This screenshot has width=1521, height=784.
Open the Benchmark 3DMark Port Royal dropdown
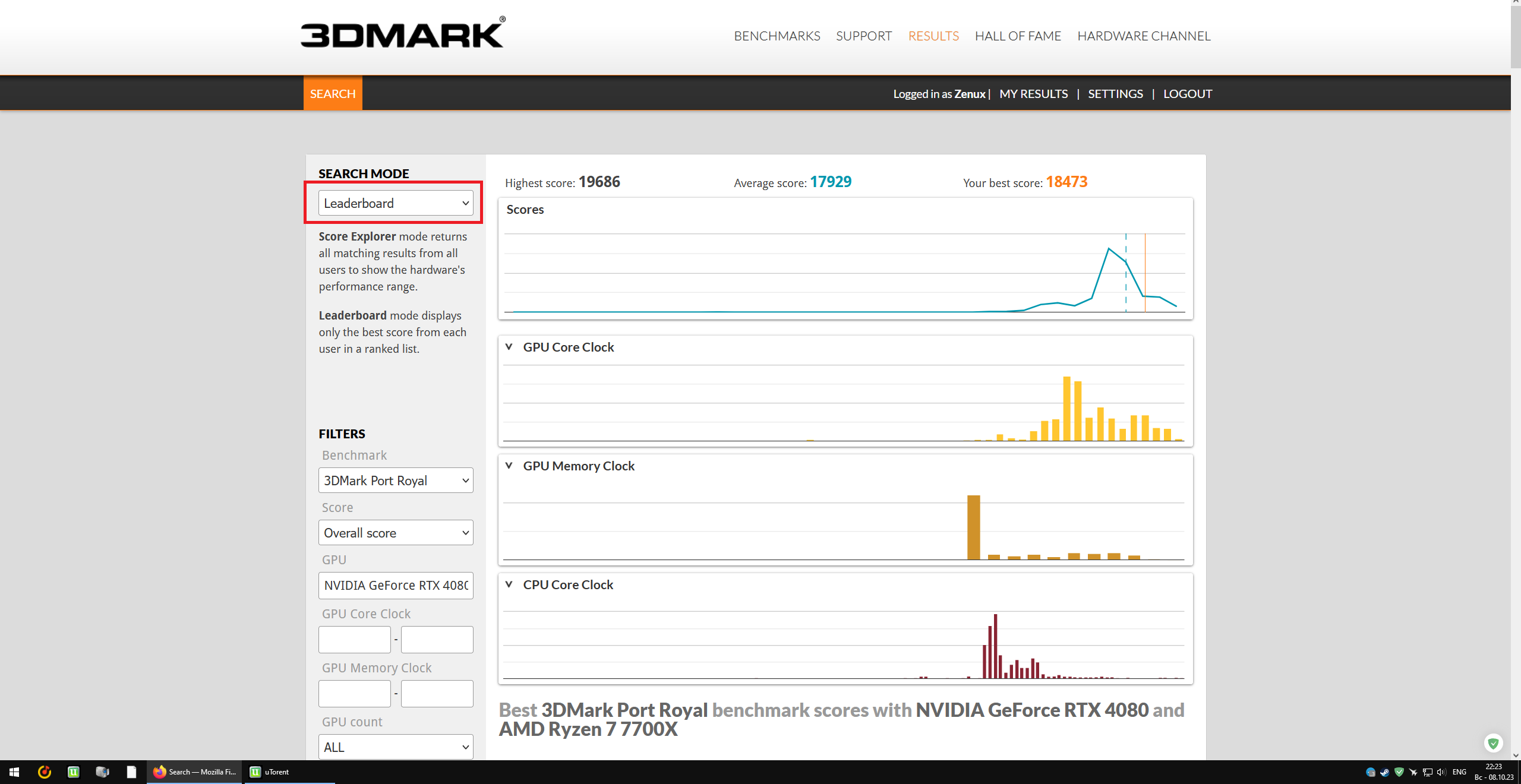[x=396, y=480]
